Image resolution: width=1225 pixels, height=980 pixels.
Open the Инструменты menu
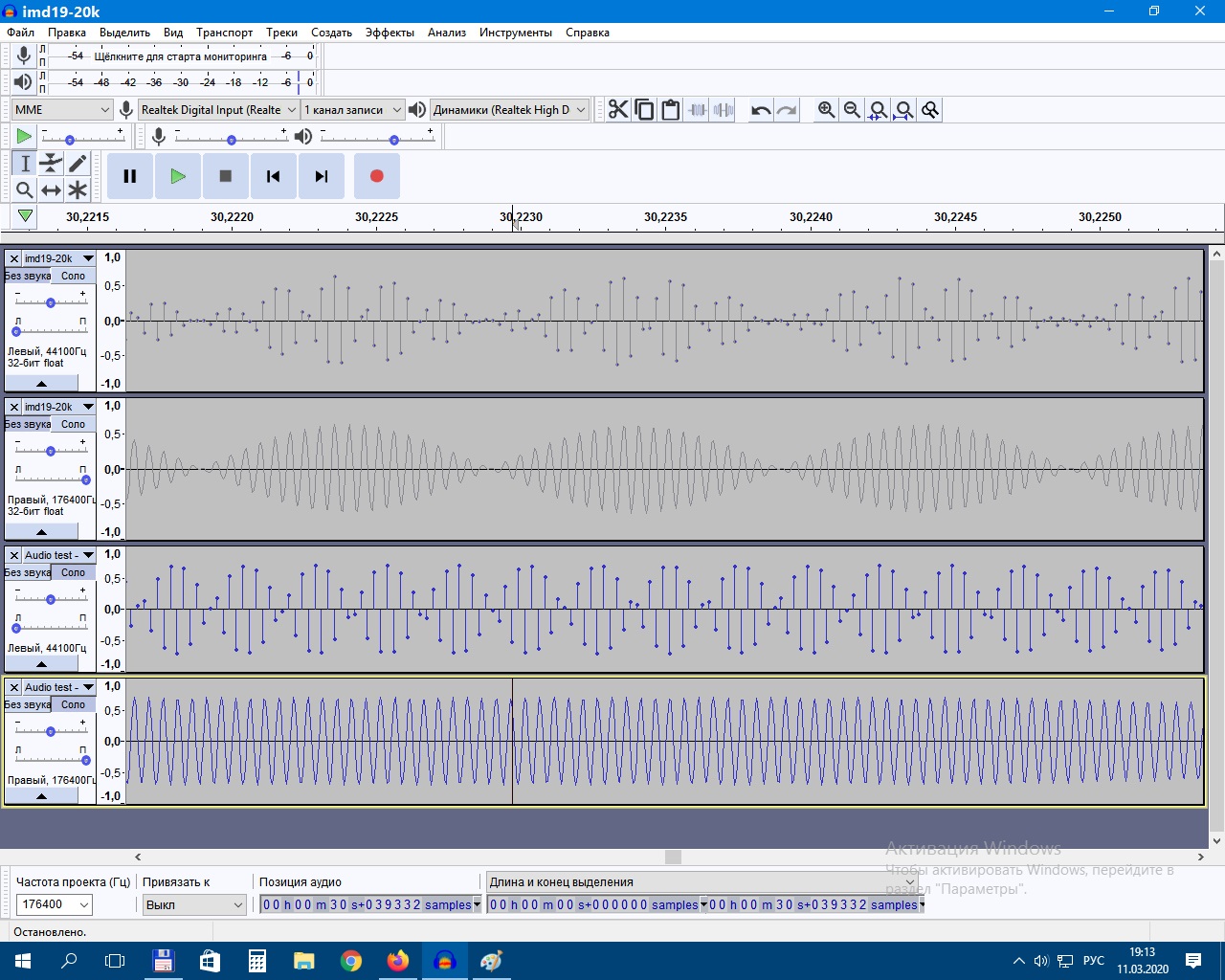pos(516,33)
